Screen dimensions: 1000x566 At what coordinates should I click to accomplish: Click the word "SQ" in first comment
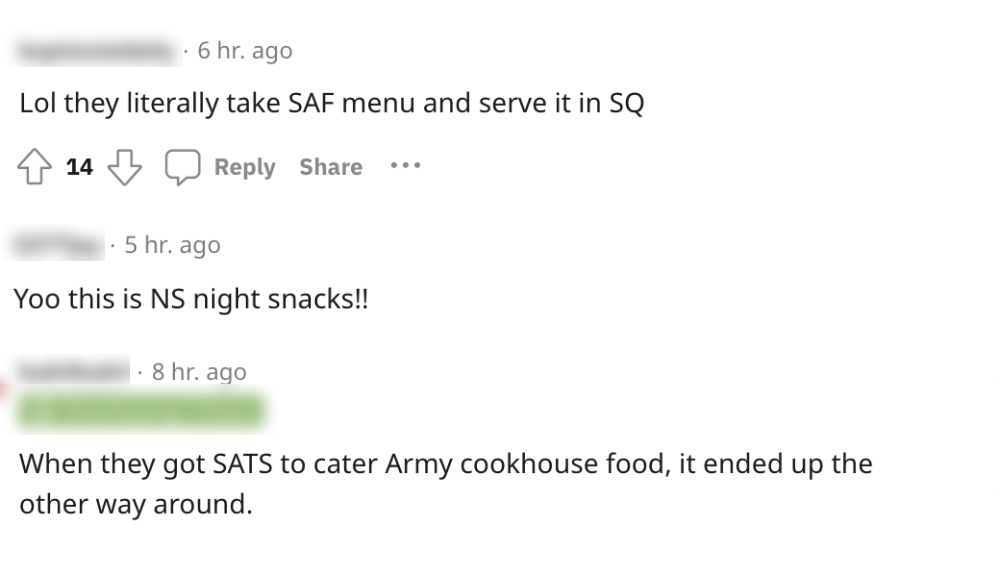(626, 104)
